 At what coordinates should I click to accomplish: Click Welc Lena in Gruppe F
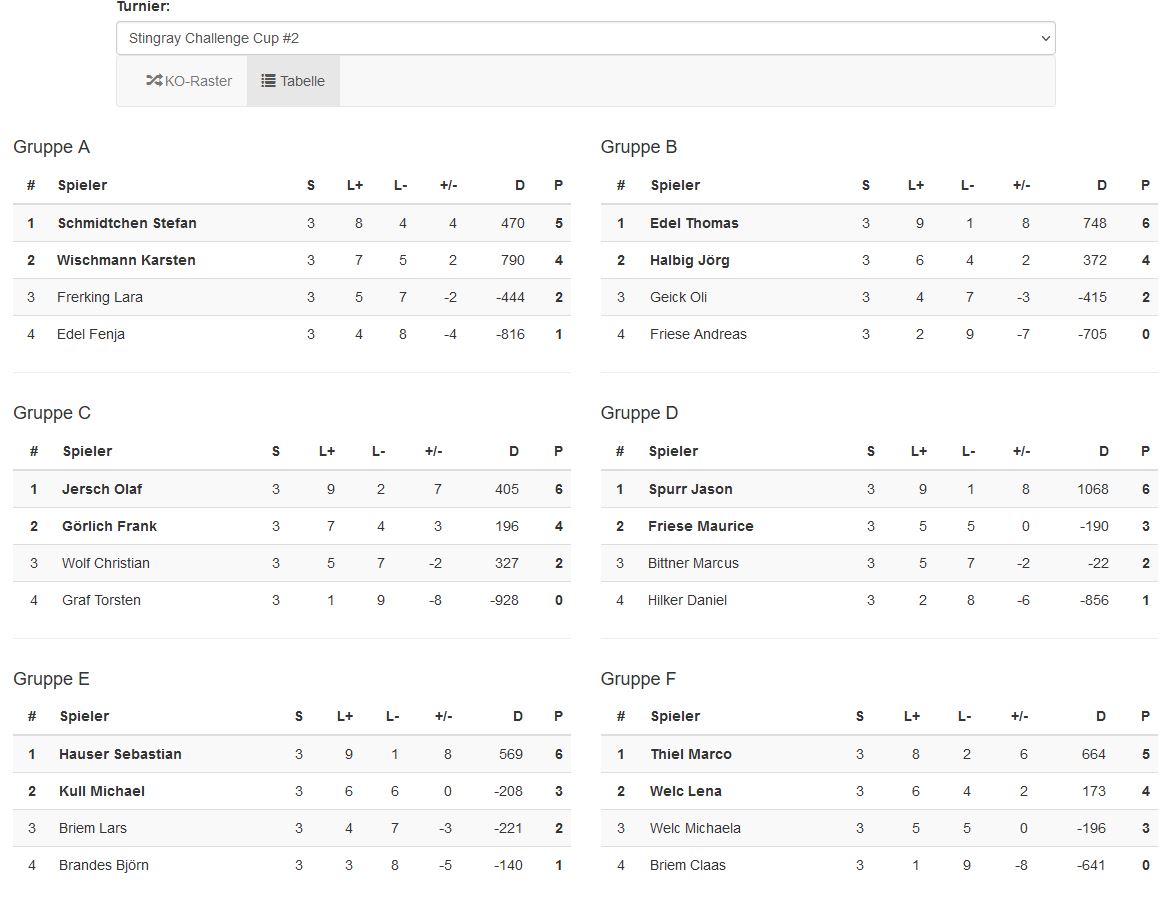[x=686, y=791]
